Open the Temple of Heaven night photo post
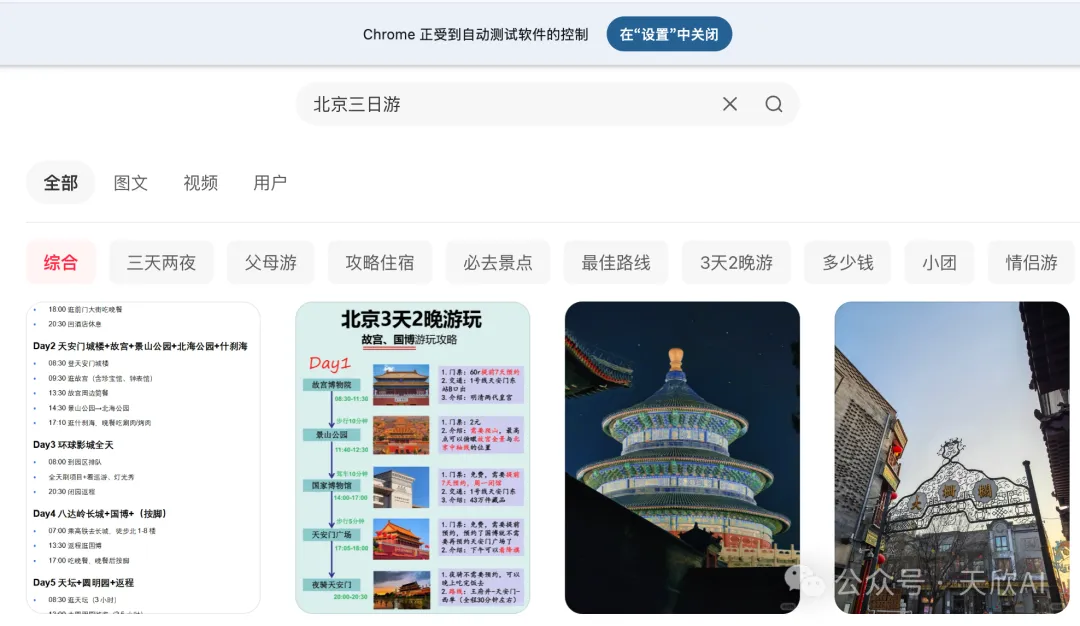This screenshot has width=1080, height=626. (x=682, y=457)
